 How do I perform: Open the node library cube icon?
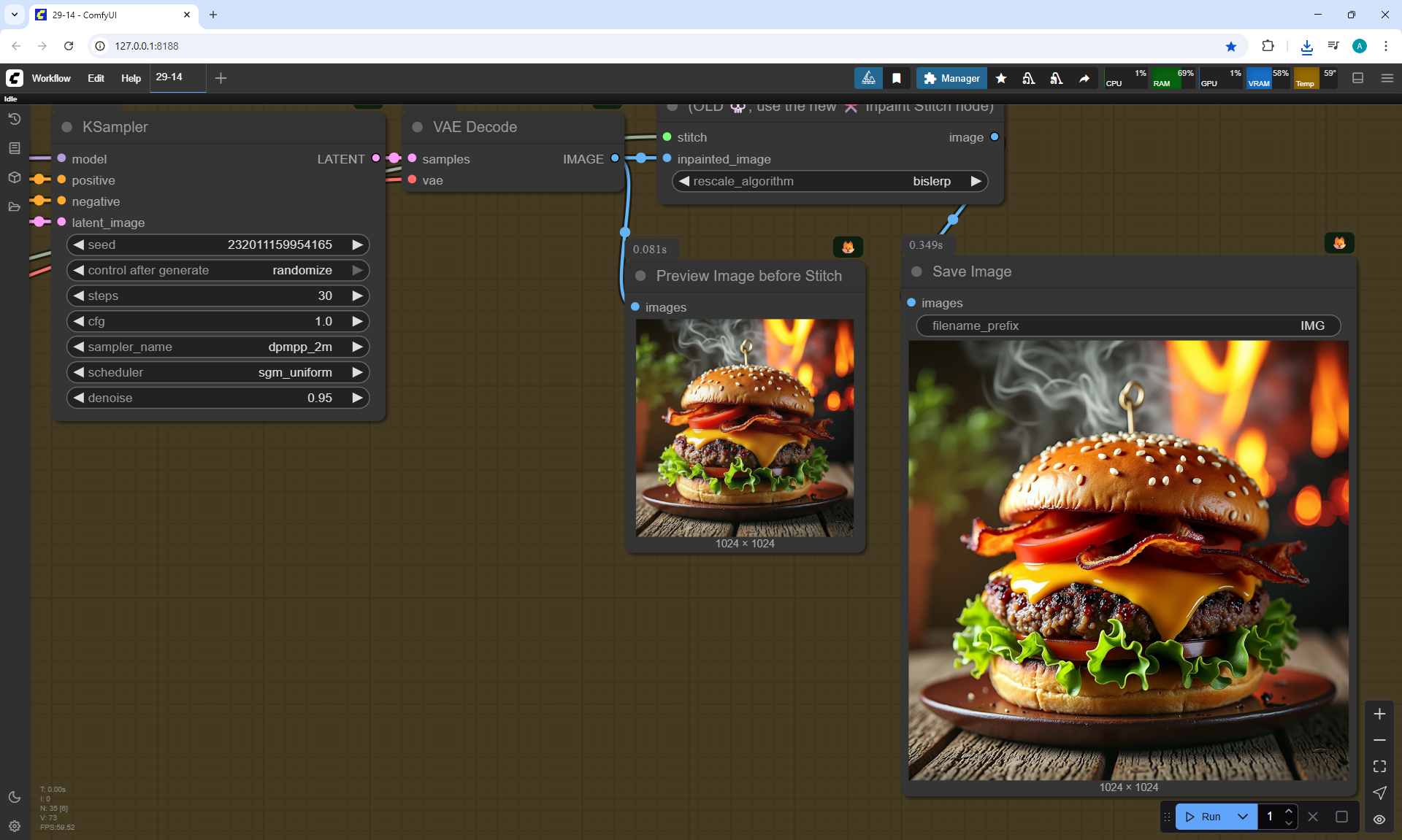point(15,177)
